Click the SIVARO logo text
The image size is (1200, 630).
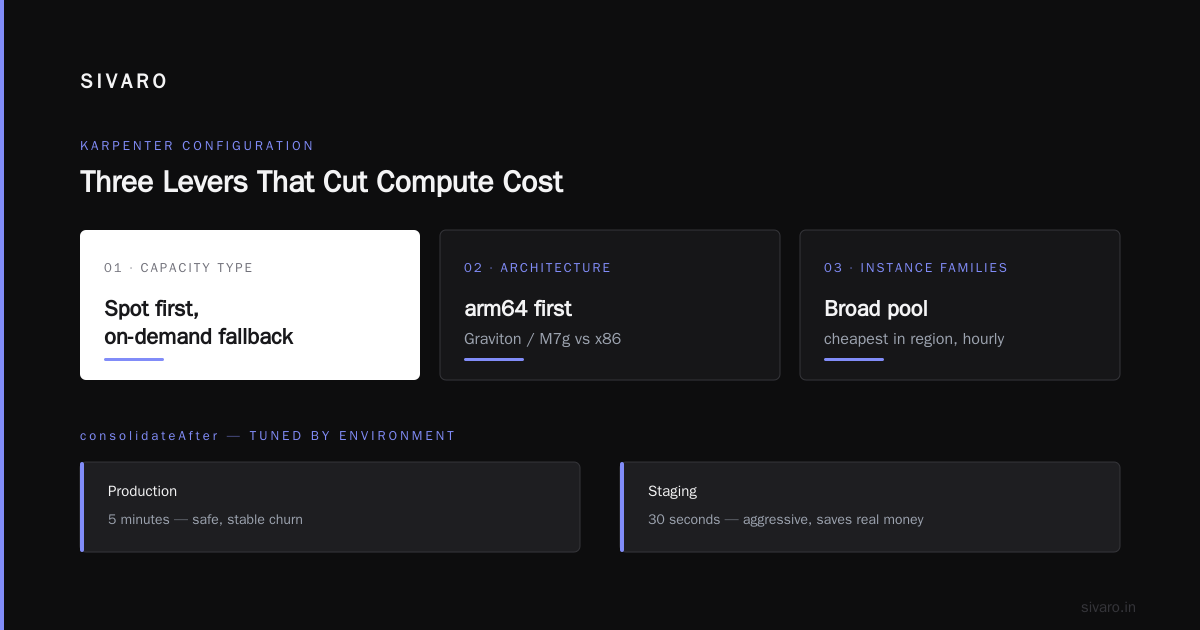click(x=124, y=82)
